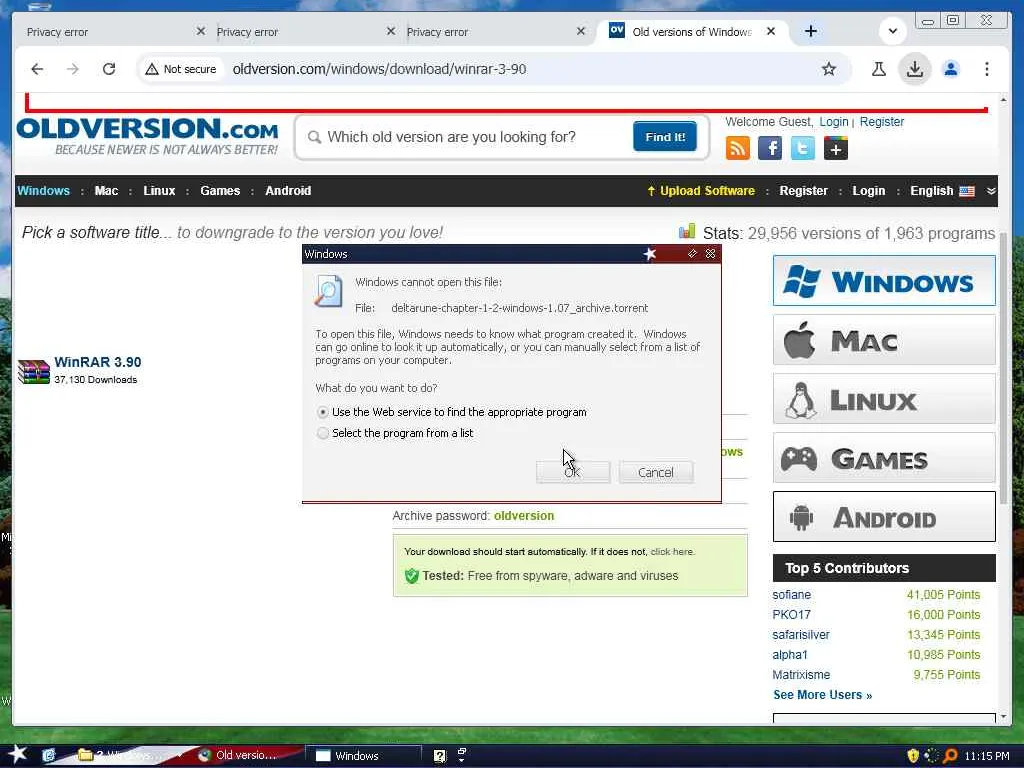Click See More Users link

pos(822,695)
